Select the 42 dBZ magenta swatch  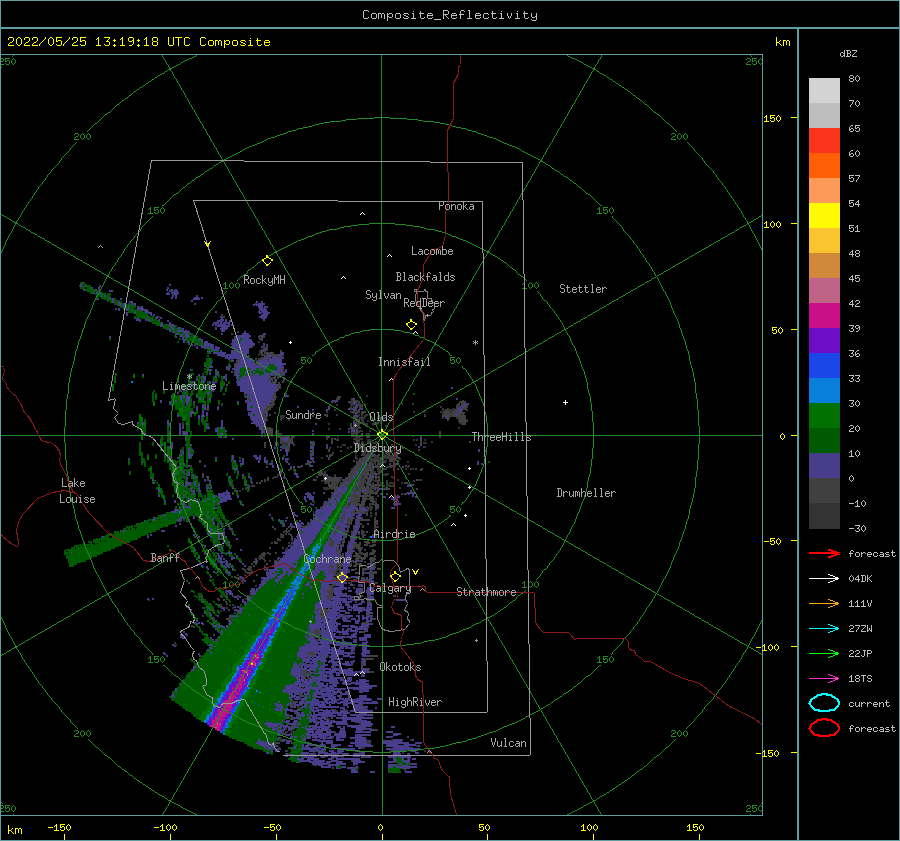click(824, 316)
